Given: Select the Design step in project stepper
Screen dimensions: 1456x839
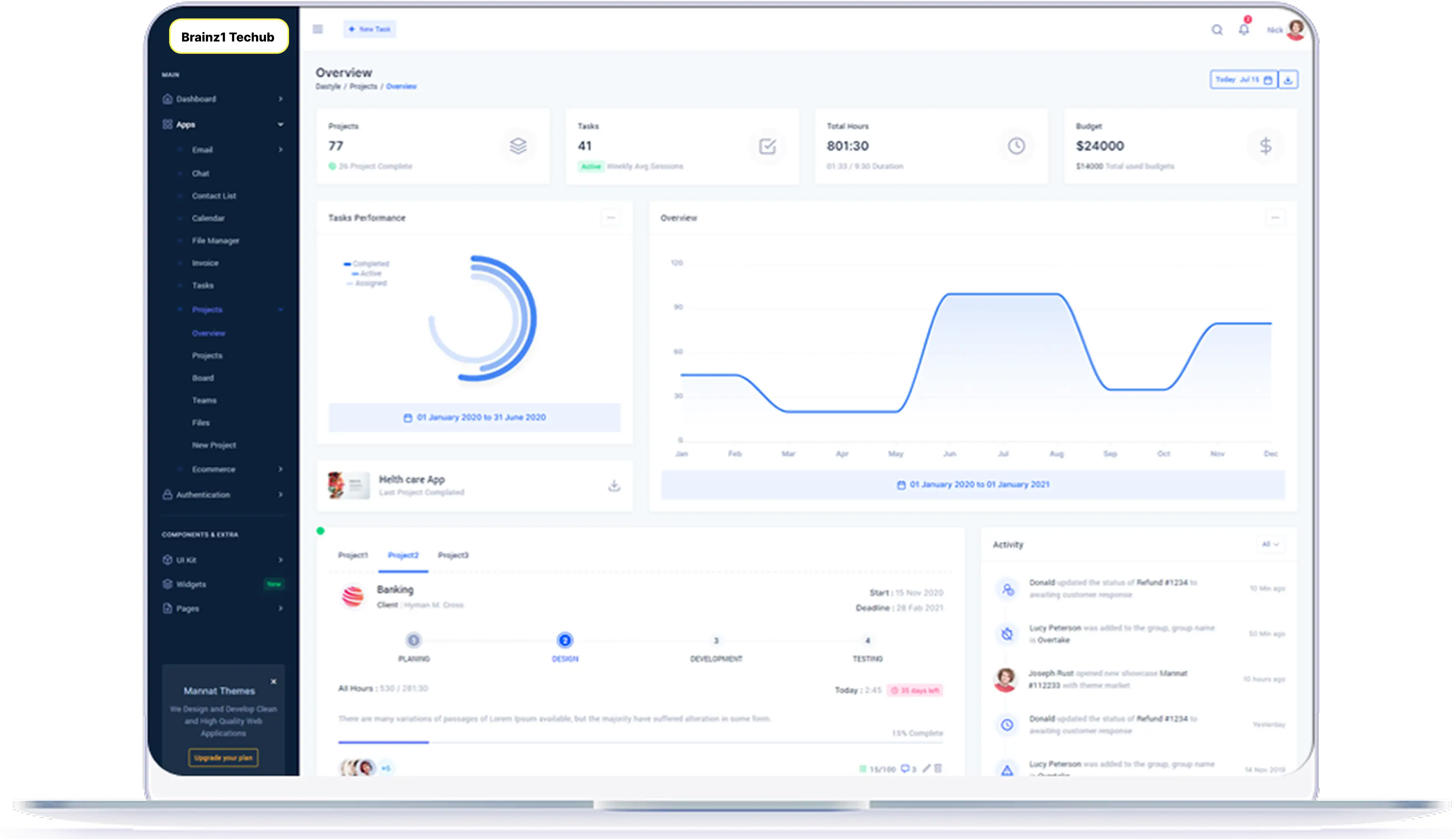Looking at the screenshot, I should click(565, 641).
